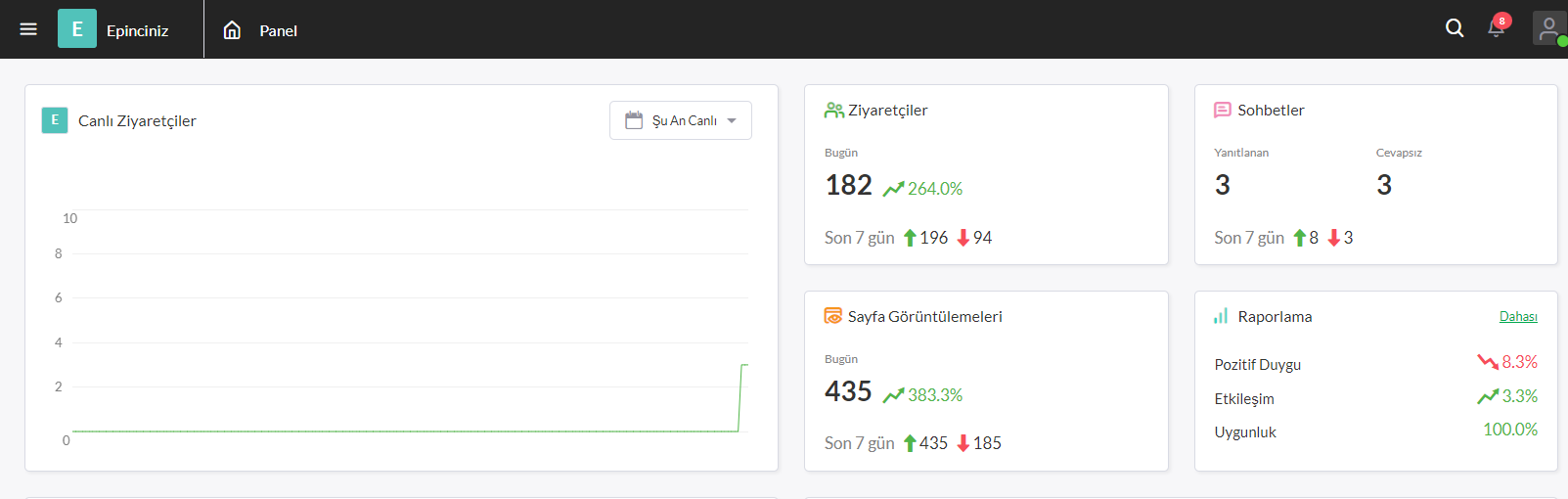The height and width of the screenshot is (499, 1568).
Task: Click today's visitor count 182
Action: pyautogui.click(x=848, y=185)
